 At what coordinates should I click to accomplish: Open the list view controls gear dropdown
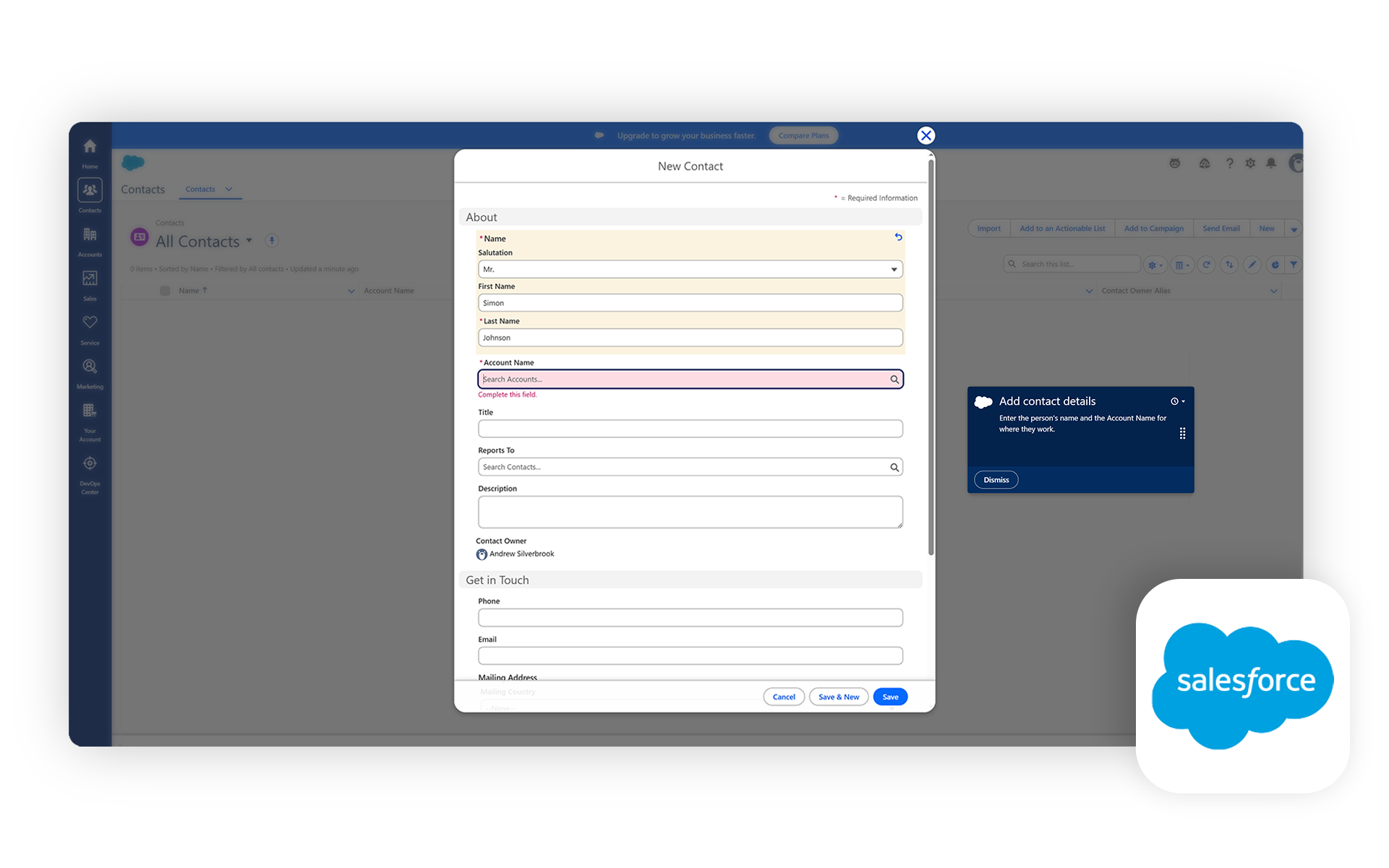1155,265
